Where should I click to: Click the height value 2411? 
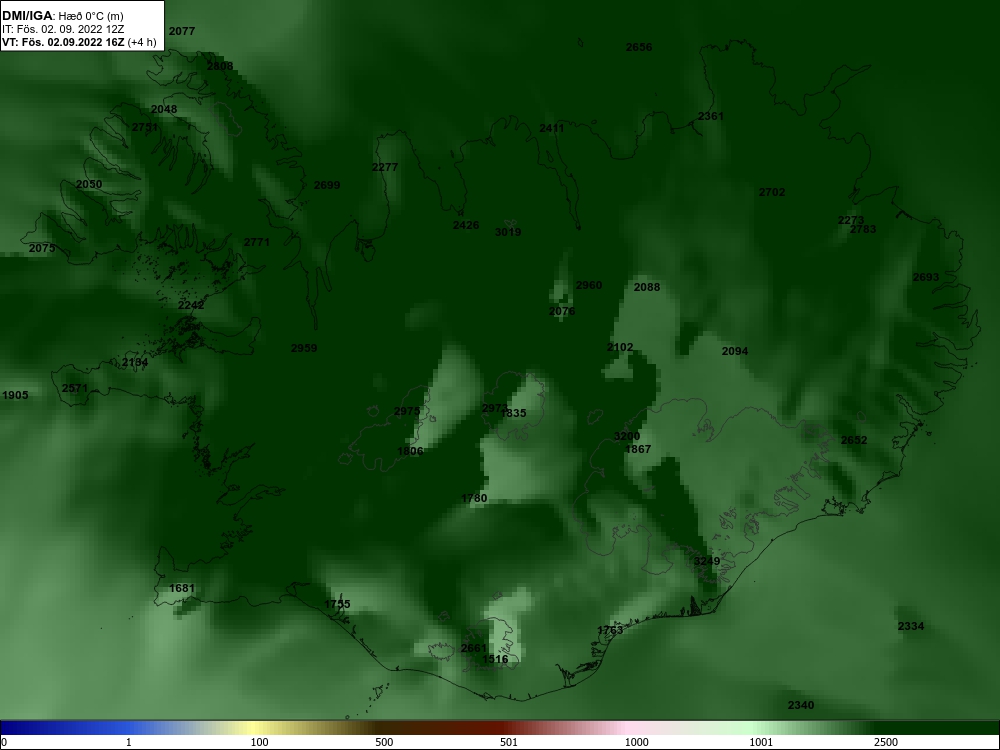point(552,128)
